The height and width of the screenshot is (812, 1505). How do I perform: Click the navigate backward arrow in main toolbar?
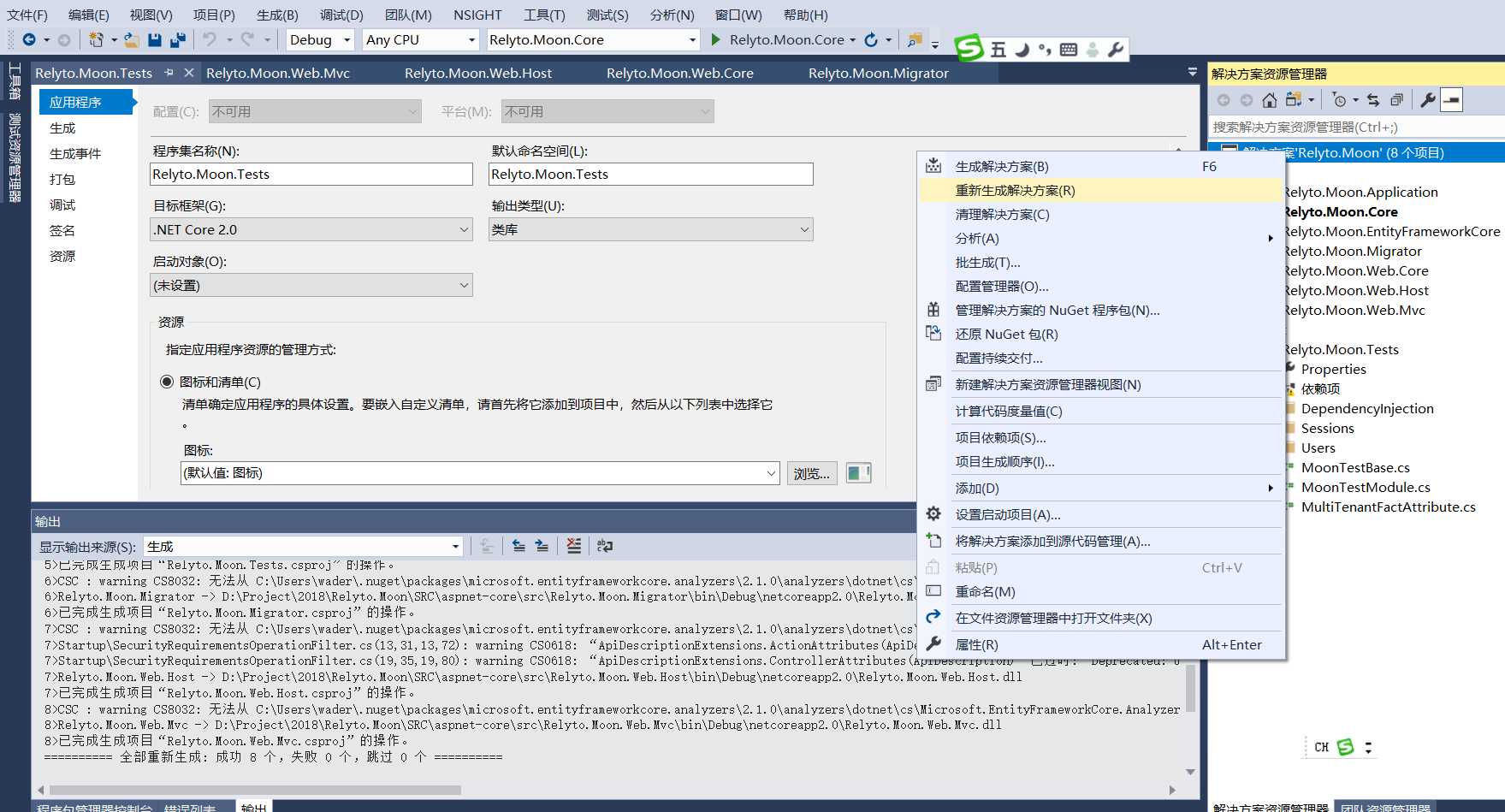click(29, 39)
